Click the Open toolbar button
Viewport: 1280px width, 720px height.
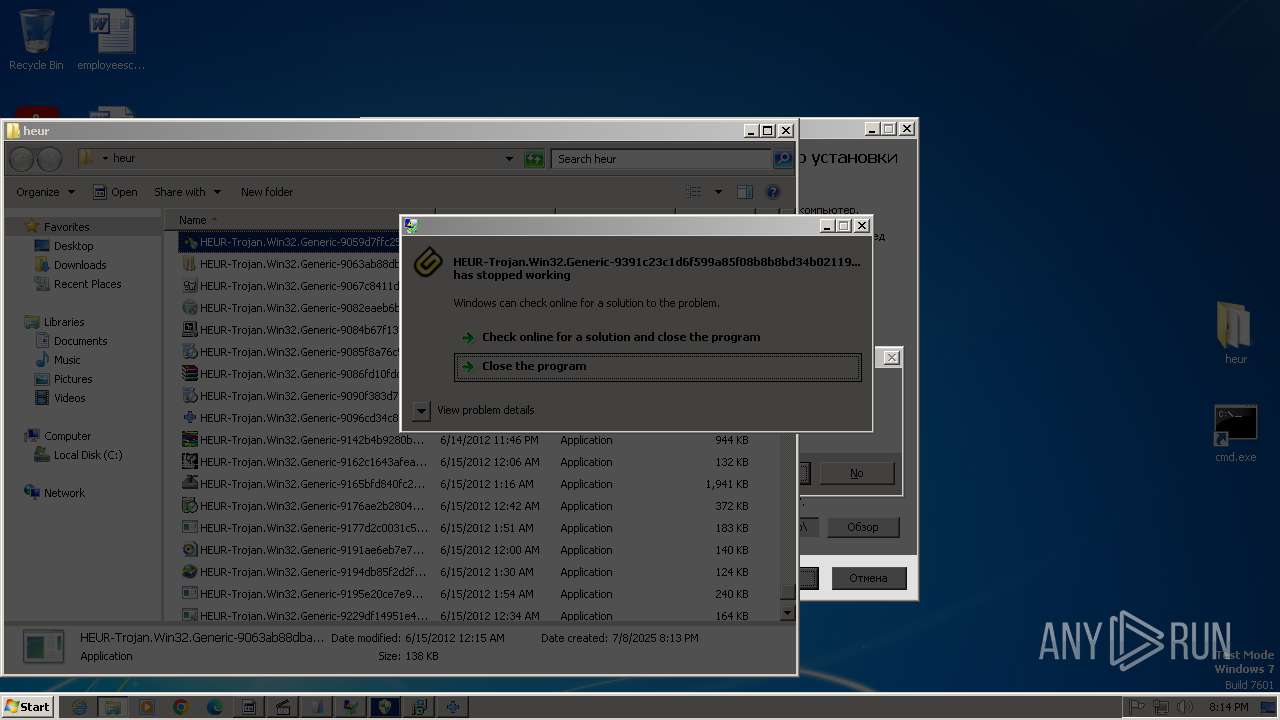[x=115, y=192]
